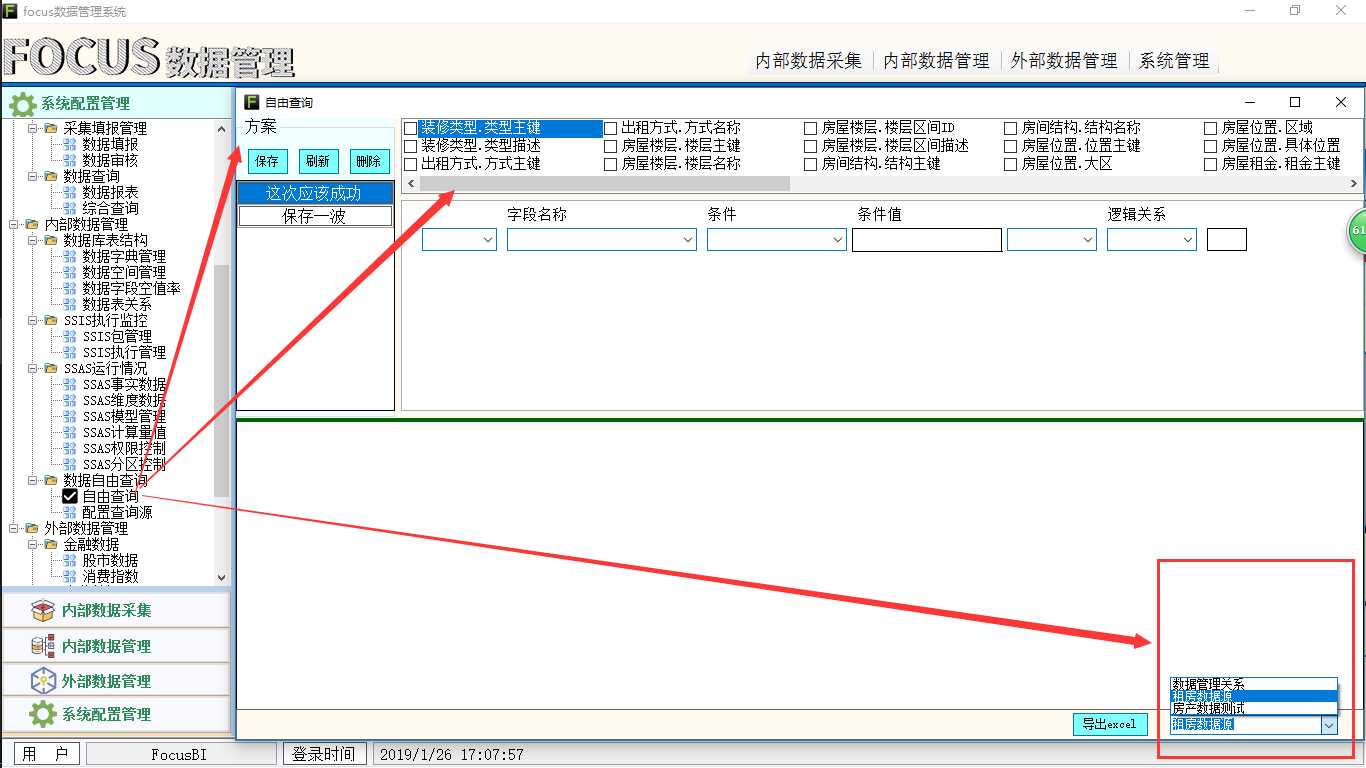
Task: Click the field list horizontal scrollbar thumb
Action: [604, 184]
